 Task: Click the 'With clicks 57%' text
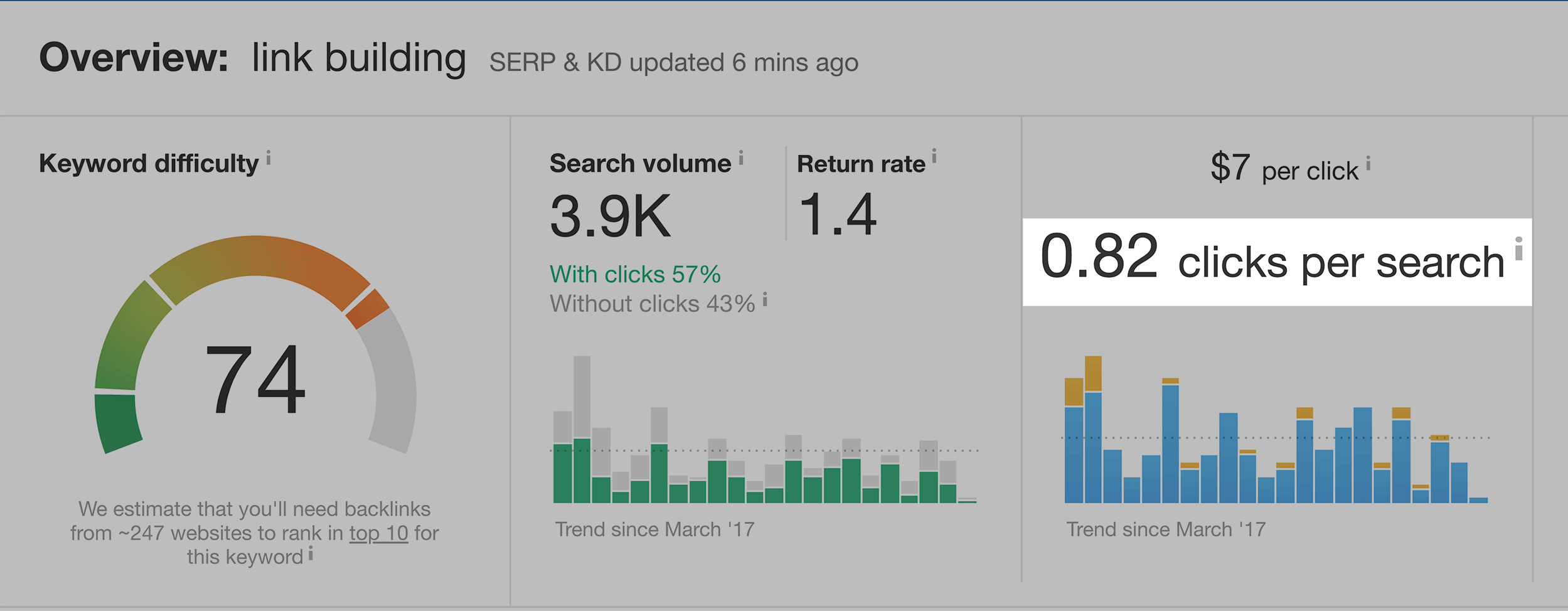(635, 275)
